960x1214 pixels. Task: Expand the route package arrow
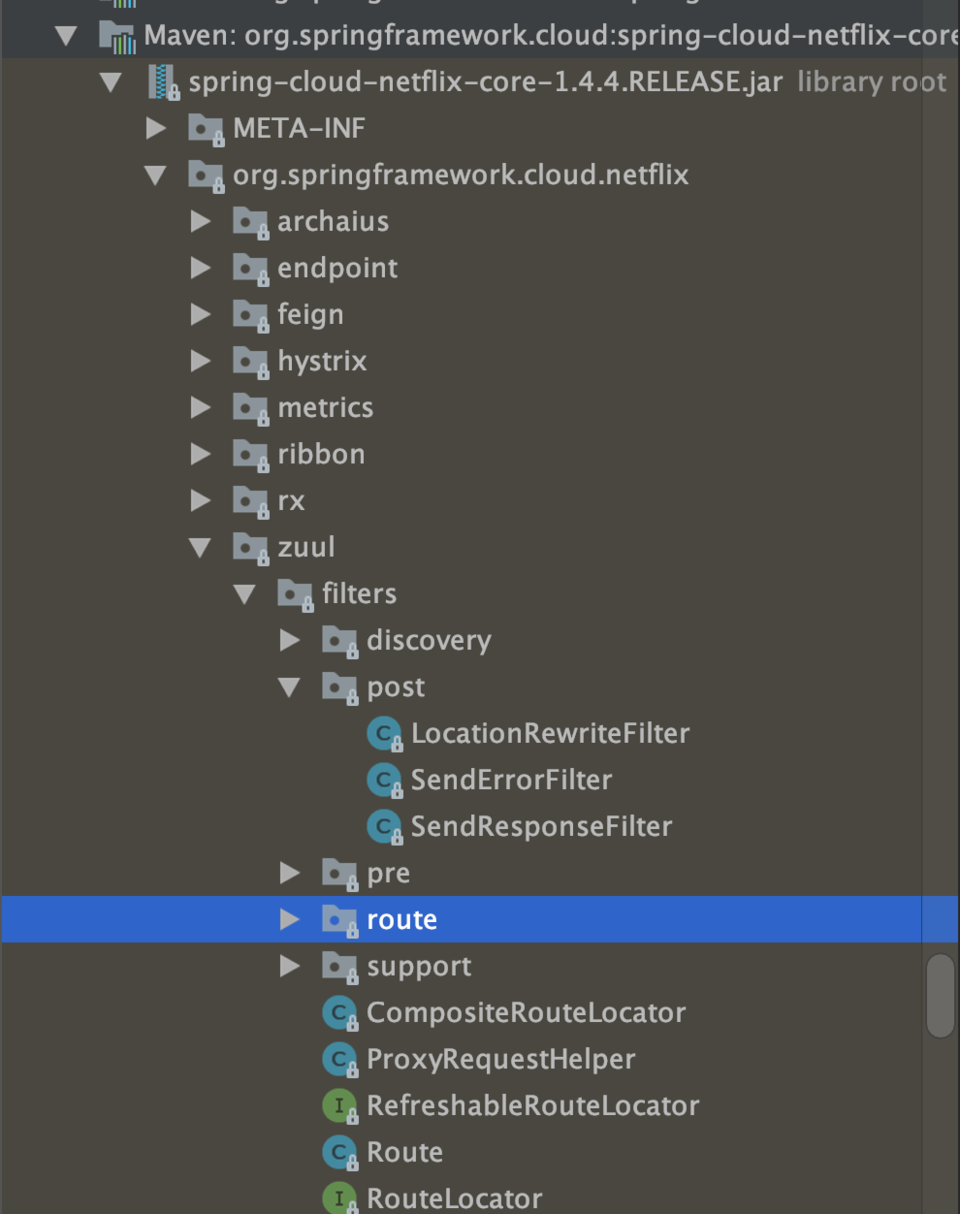(x=289, y=920)
